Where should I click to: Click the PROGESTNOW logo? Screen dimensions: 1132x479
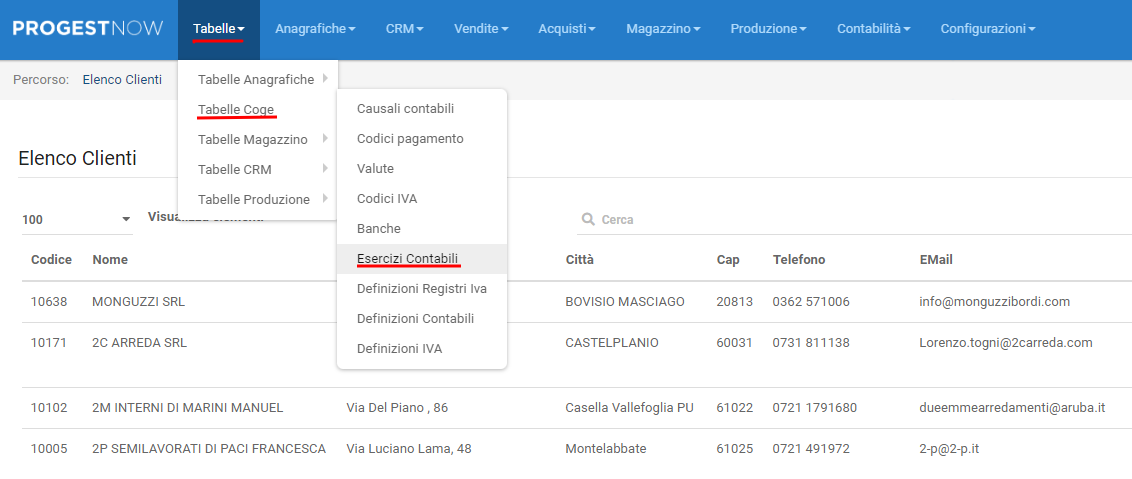(x=88, y=29)
